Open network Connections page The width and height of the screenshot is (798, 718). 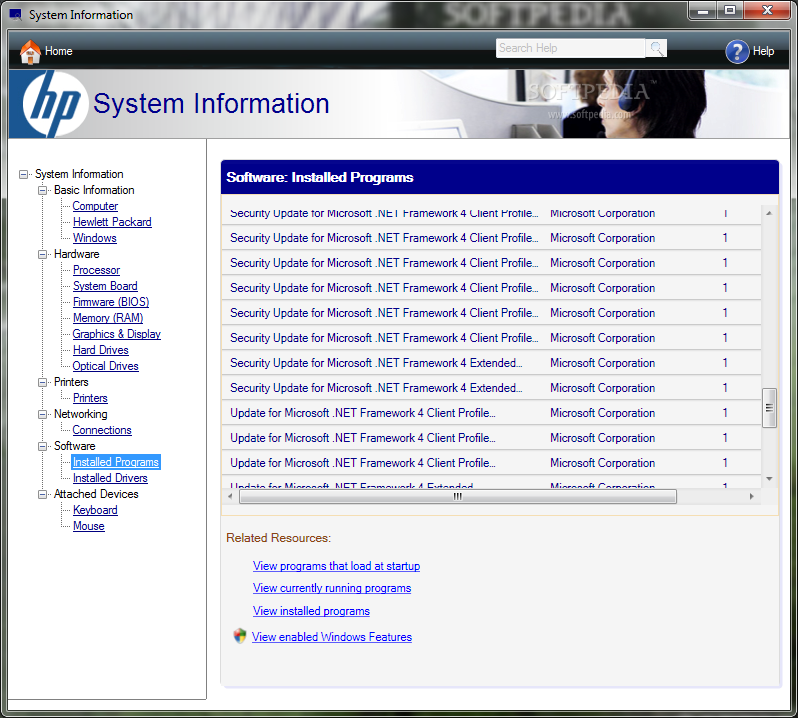pyautogui.click(x=102, y=430)
